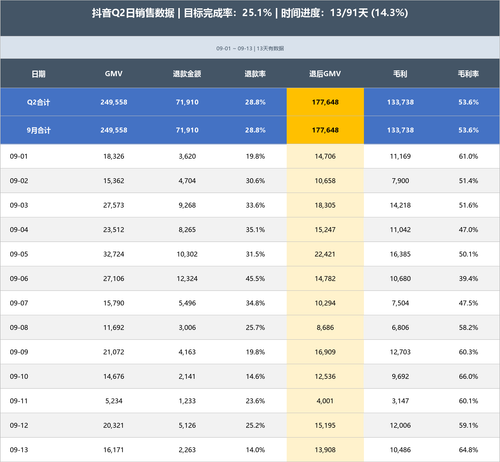
Task: Click highlighted 177,648 in Q2合计 row
Action: pos(325,102)
